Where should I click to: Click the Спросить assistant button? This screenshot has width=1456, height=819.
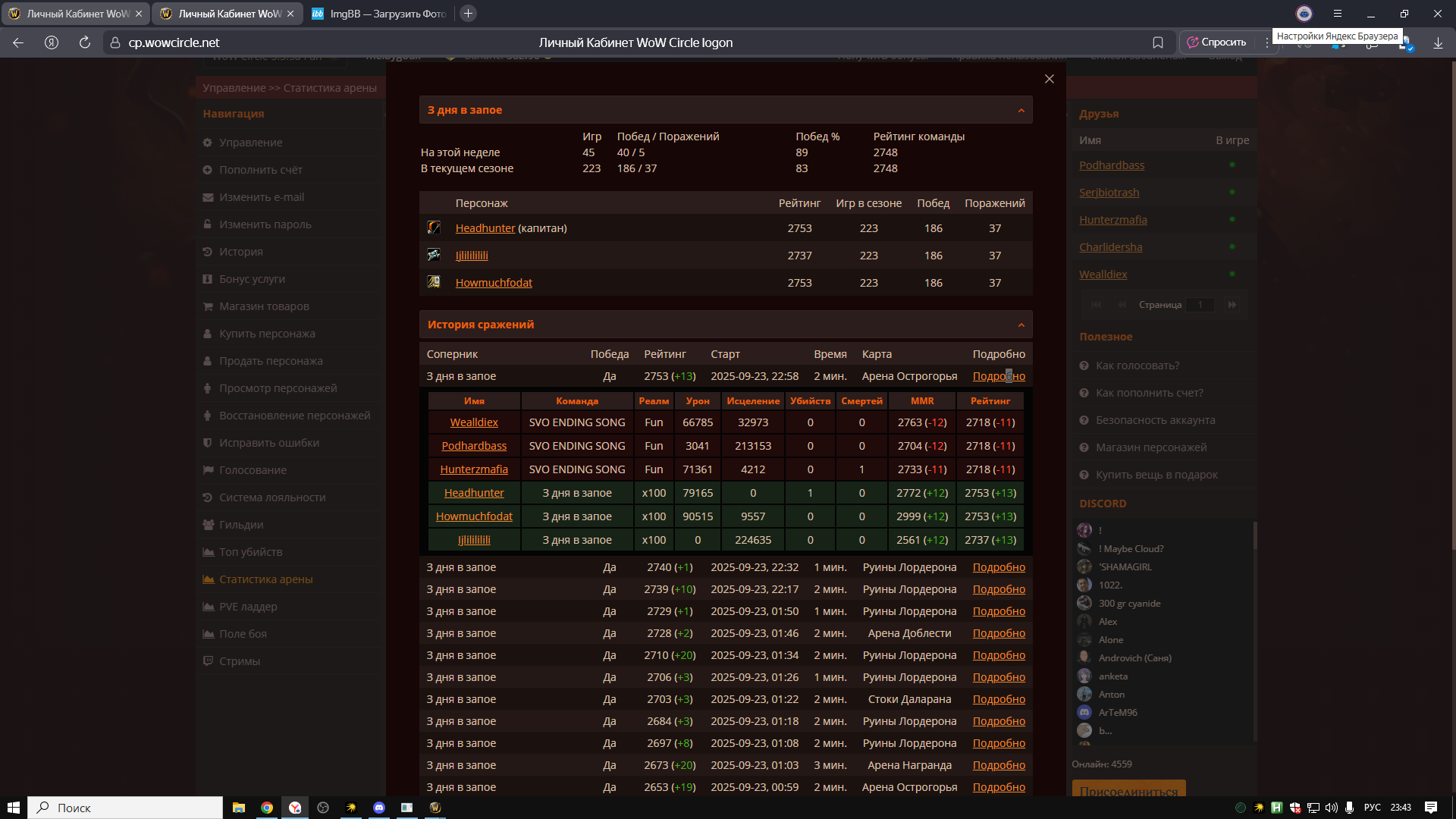1216,42
